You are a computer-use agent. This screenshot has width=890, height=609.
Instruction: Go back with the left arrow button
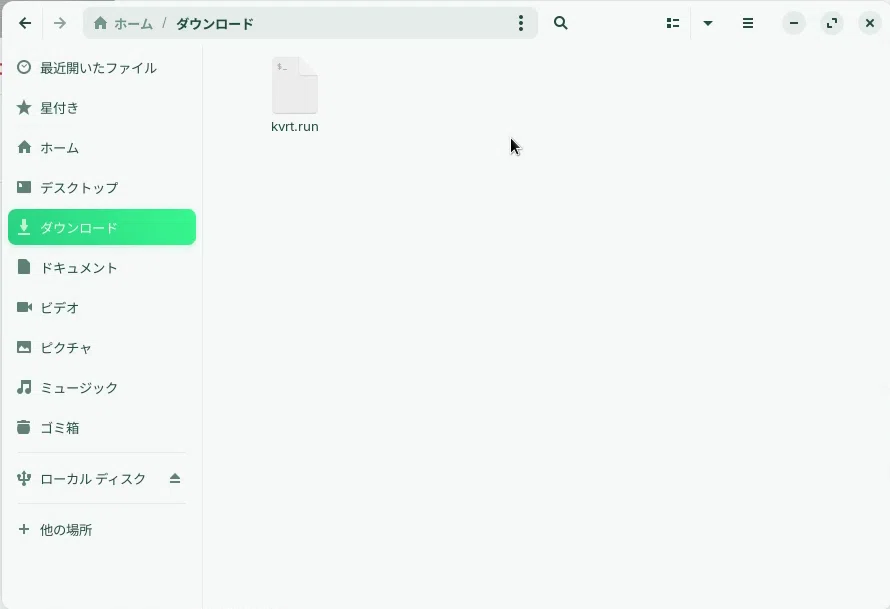point(25,23)
